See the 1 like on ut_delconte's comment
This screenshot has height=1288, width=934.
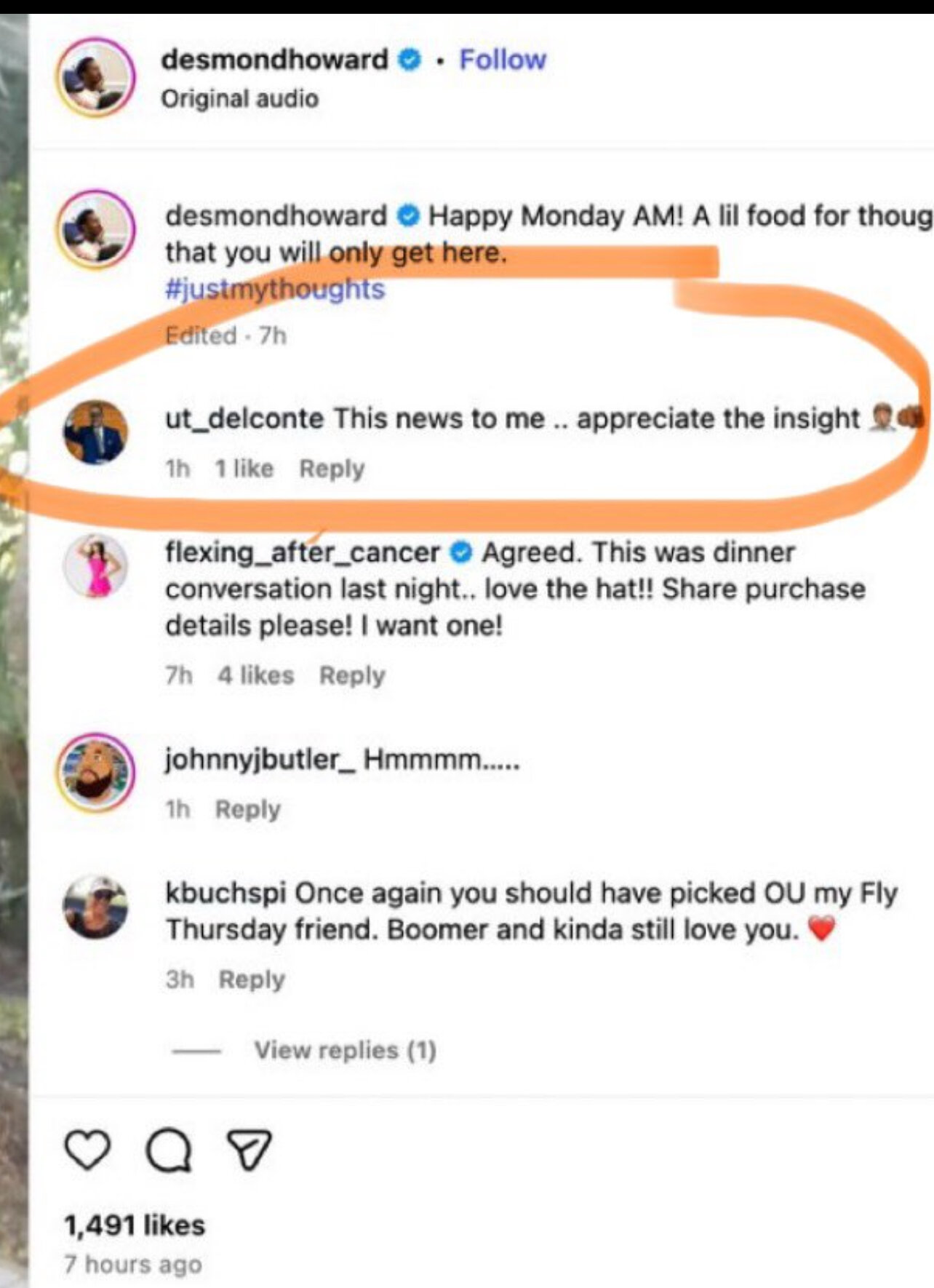coord(244,469)
